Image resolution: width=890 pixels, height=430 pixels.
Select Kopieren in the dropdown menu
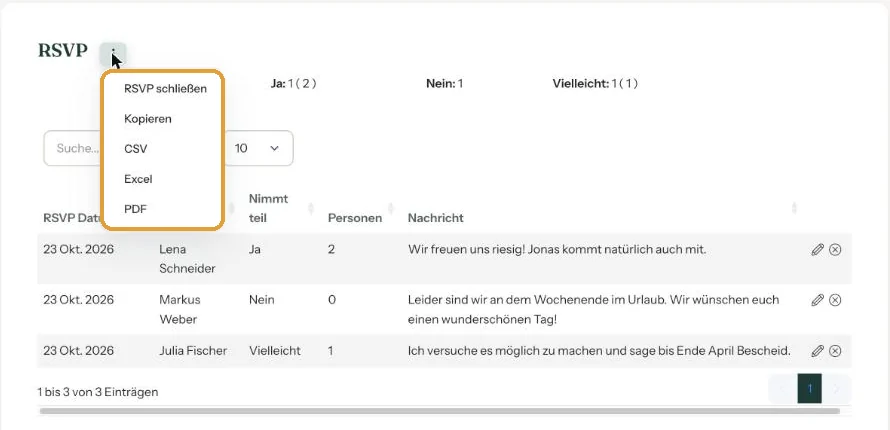coord(148,119)
